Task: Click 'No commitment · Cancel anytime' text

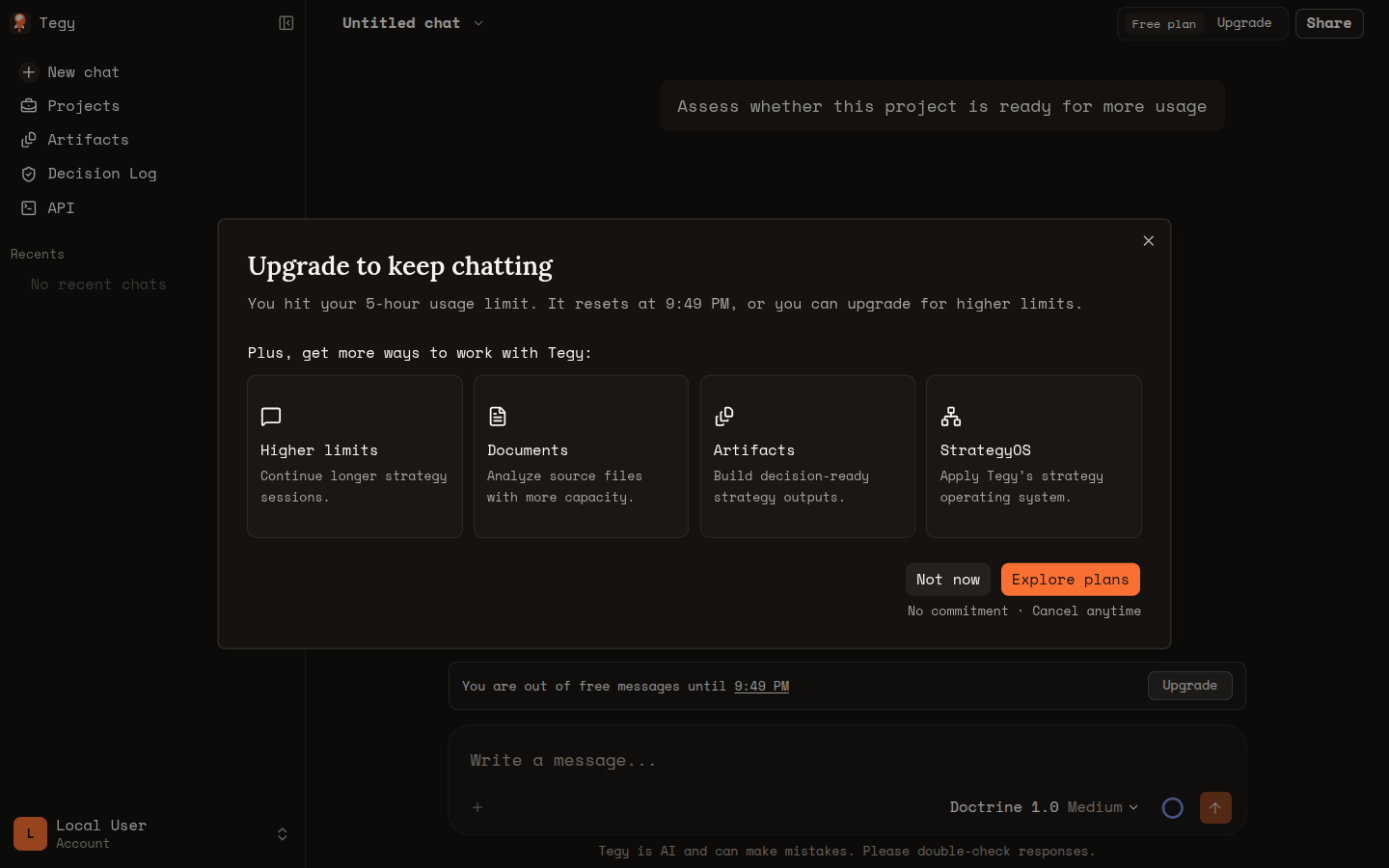Action: click(1024, 611)
